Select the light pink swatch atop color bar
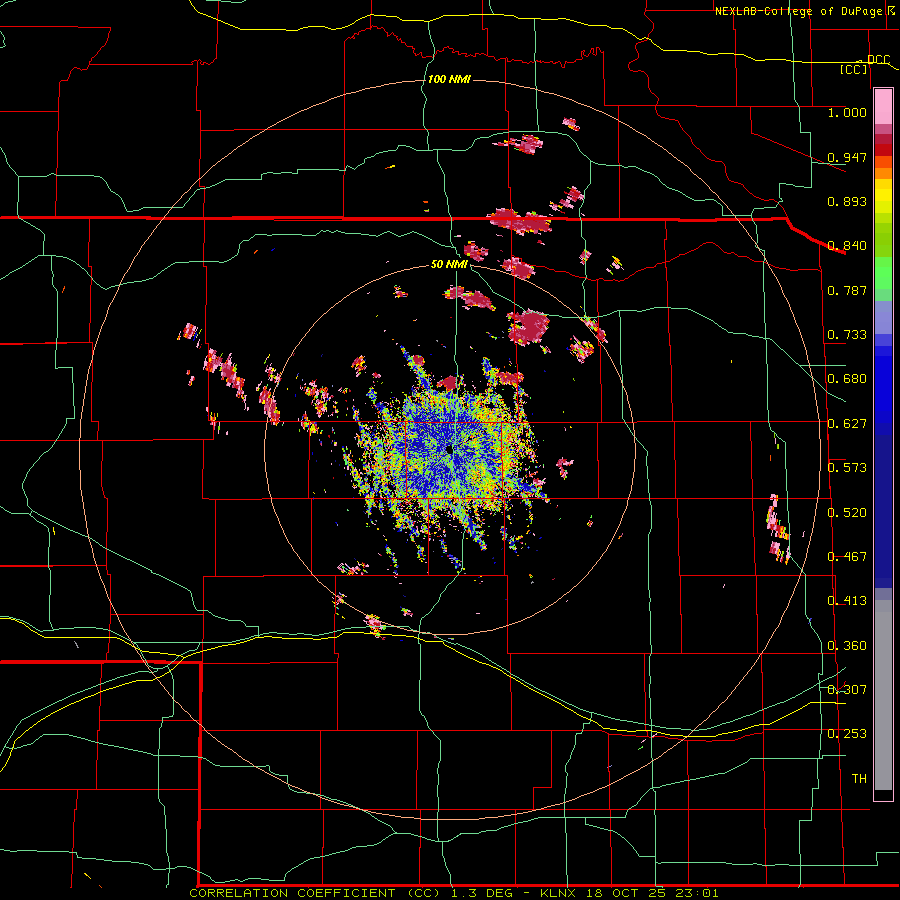This screenshot has width=900, height=900. coord(883,107)
